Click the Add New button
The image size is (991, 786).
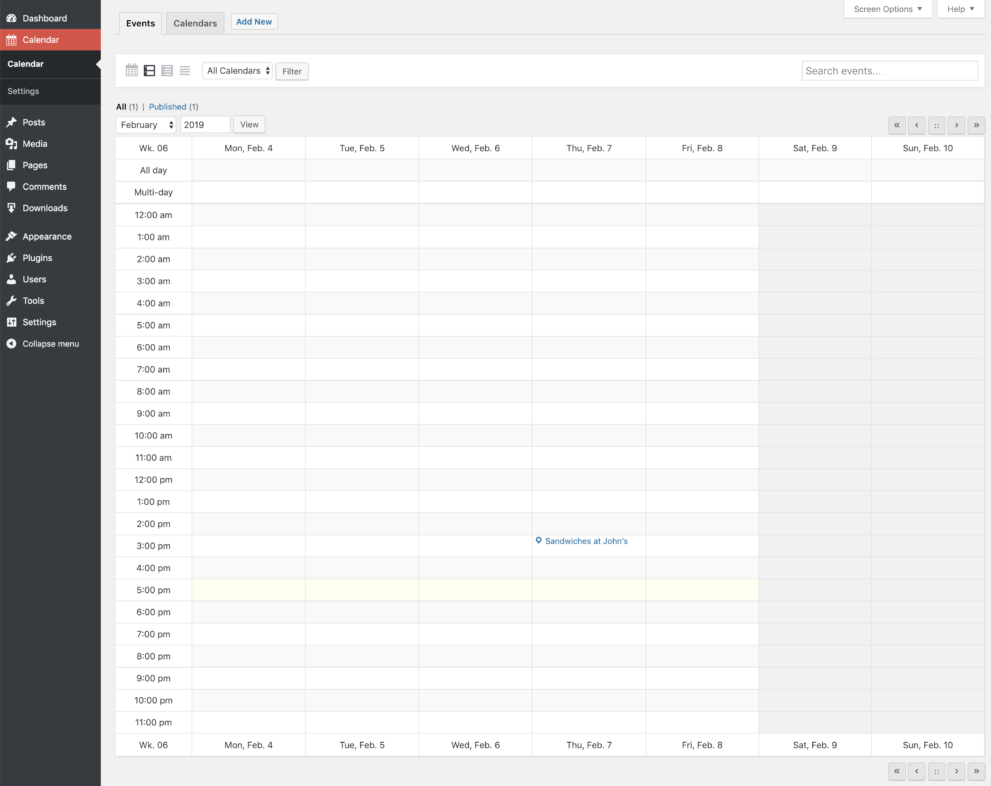(x=254, y=22)
